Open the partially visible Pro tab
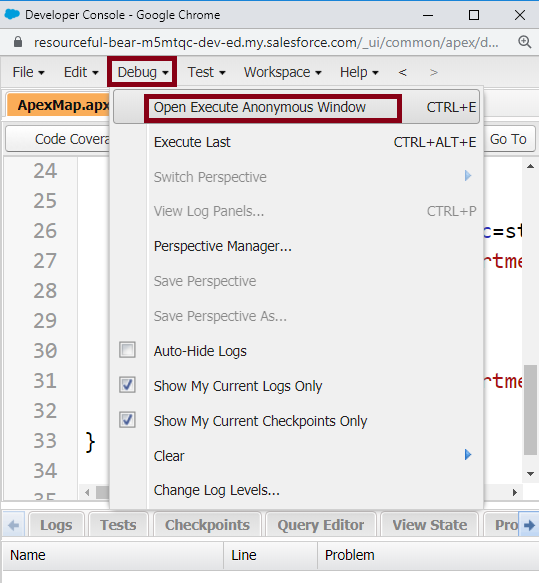This screenshot has height=583, width=539. (502, 525)
